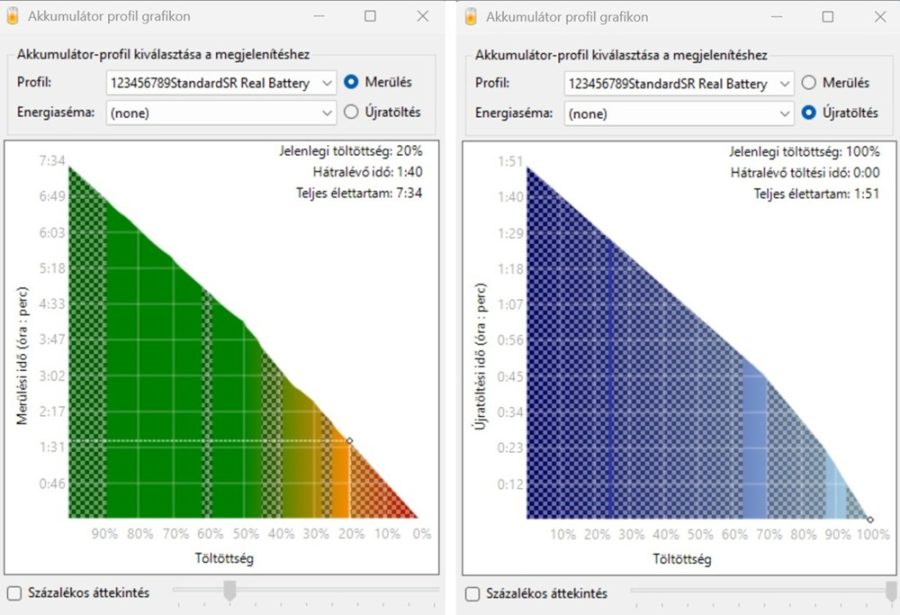Enable Százalékos áttekintés checkbox under the green chart
This screenshot has height=615, width=900.
(13, 593)
